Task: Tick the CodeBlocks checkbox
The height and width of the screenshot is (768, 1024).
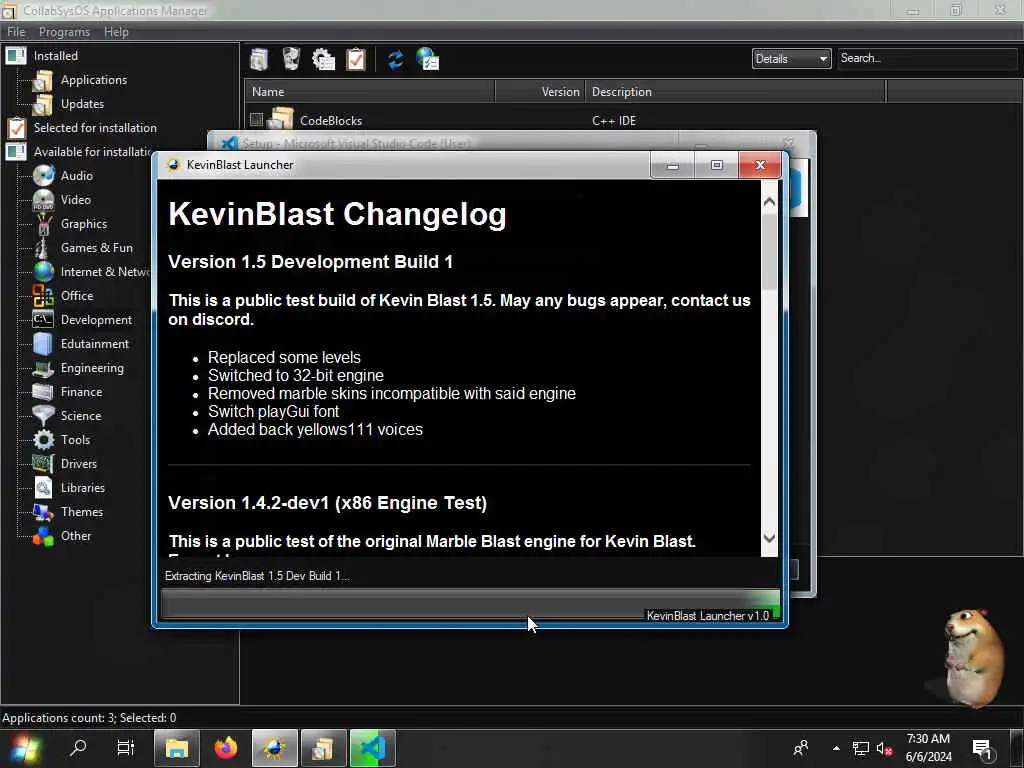Action: pyautogui.click(x=256, y=120)
